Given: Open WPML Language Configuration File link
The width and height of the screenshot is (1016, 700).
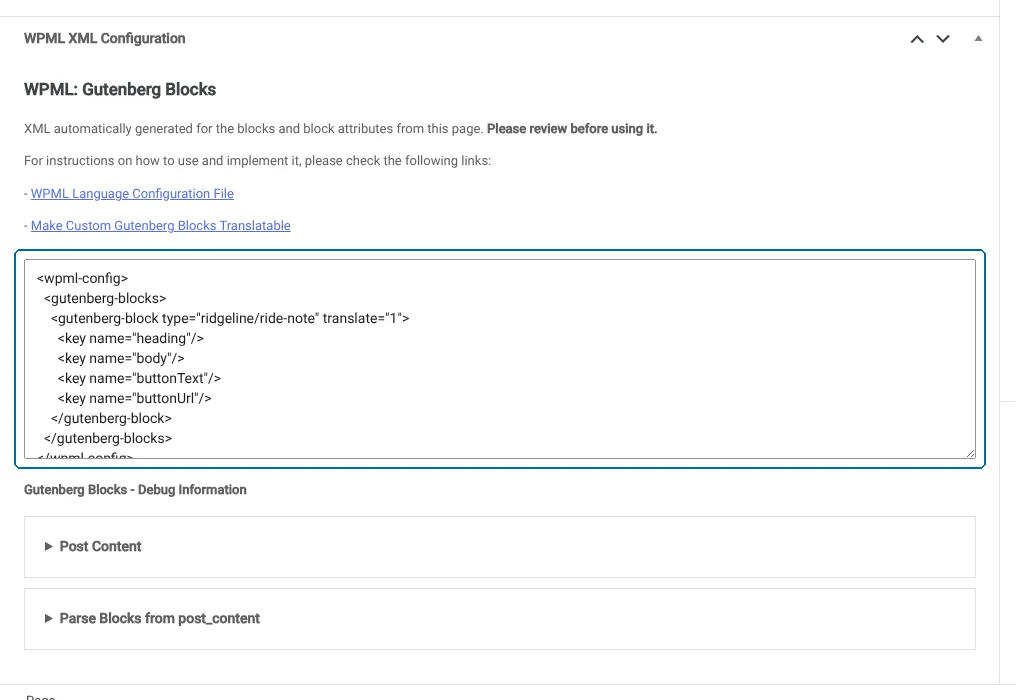Looking at the screenshot, I should coord(132,194).
